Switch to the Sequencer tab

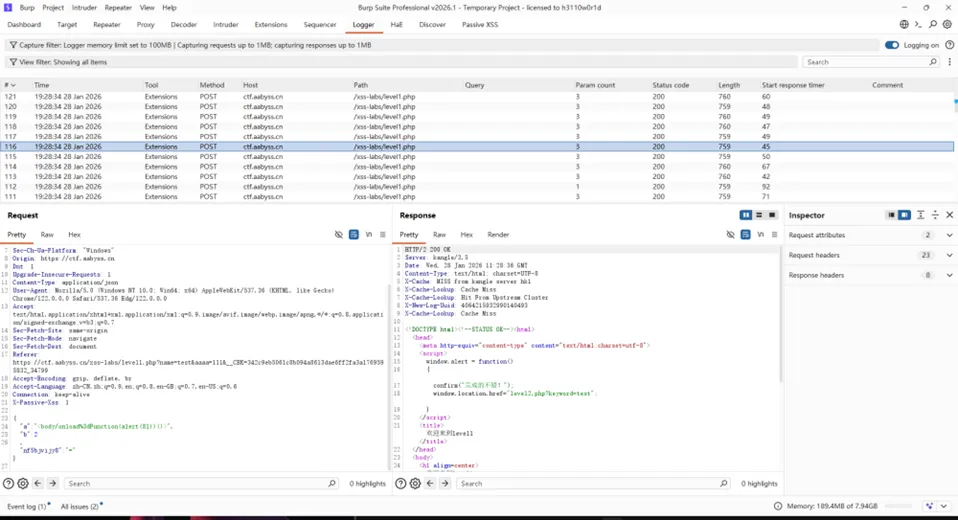pos(320,25)
